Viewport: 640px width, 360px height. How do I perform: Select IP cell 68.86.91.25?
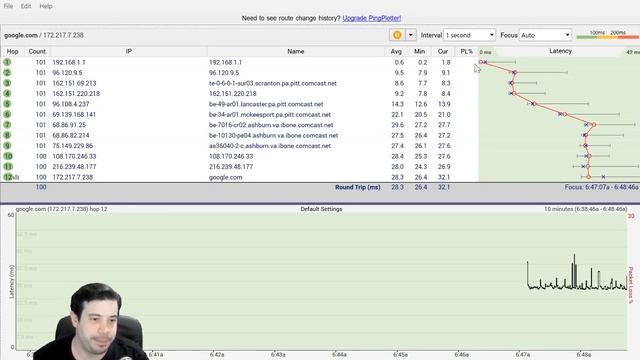[69, 125]
